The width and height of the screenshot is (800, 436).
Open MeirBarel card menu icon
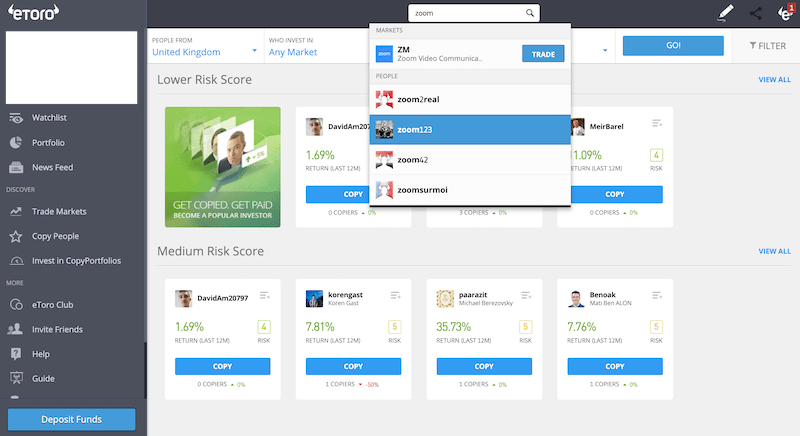pos(657,123)
